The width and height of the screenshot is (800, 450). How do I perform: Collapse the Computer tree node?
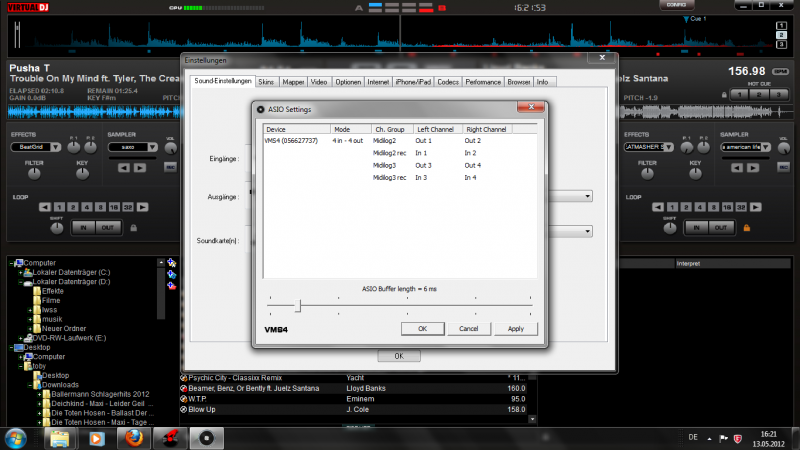11,263
